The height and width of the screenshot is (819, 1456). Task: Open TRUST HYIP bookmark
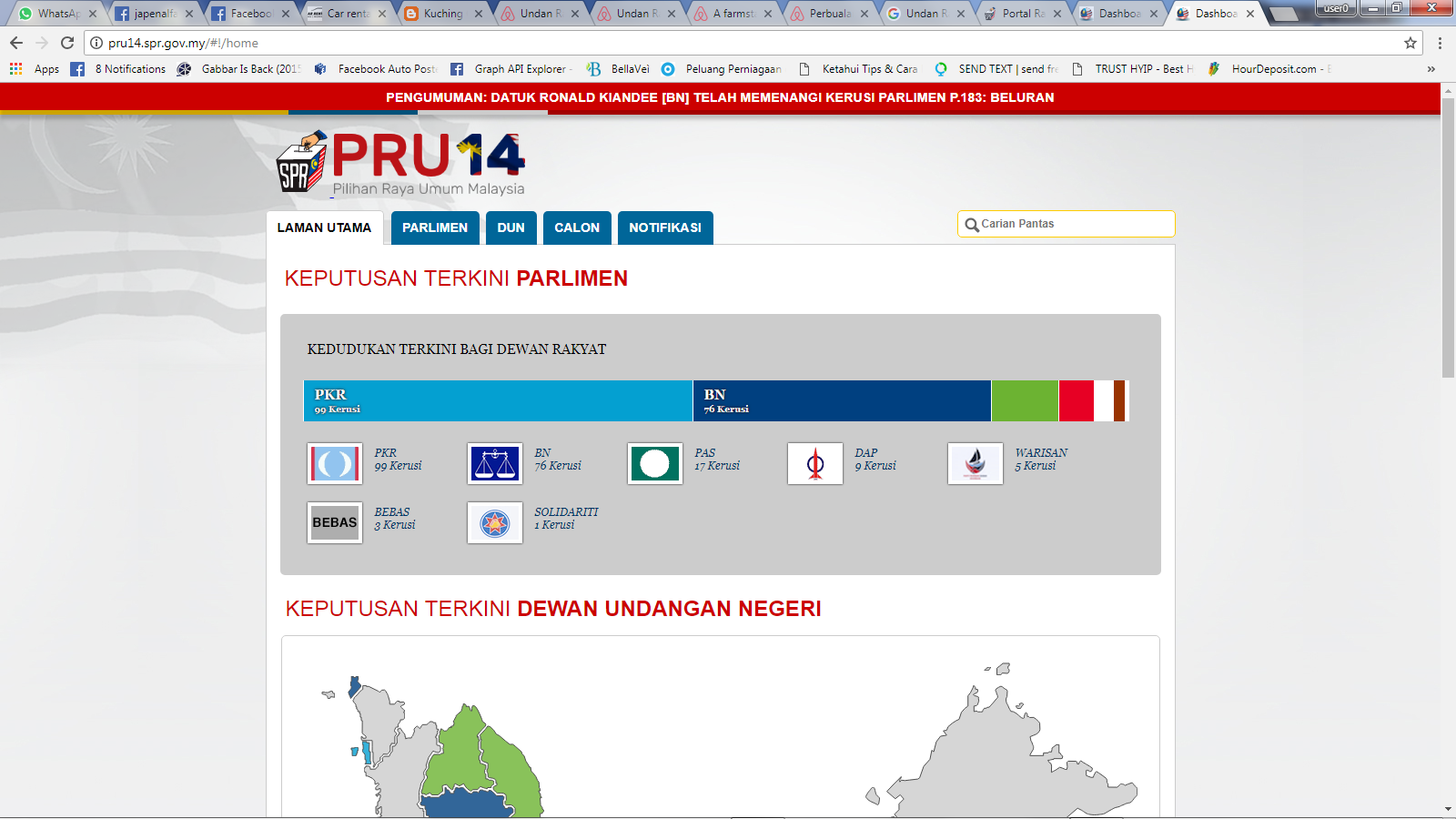tap(1132, 69)
